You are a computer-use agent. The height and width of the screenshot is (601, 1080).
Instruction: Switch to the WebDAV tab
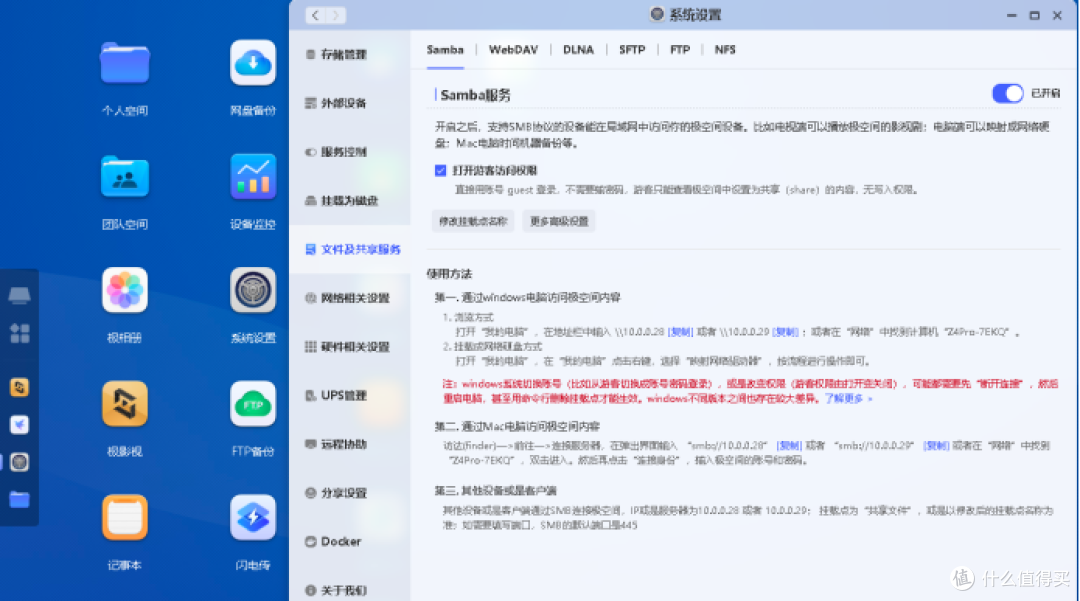pyautogui.click(x=513, y=50)
